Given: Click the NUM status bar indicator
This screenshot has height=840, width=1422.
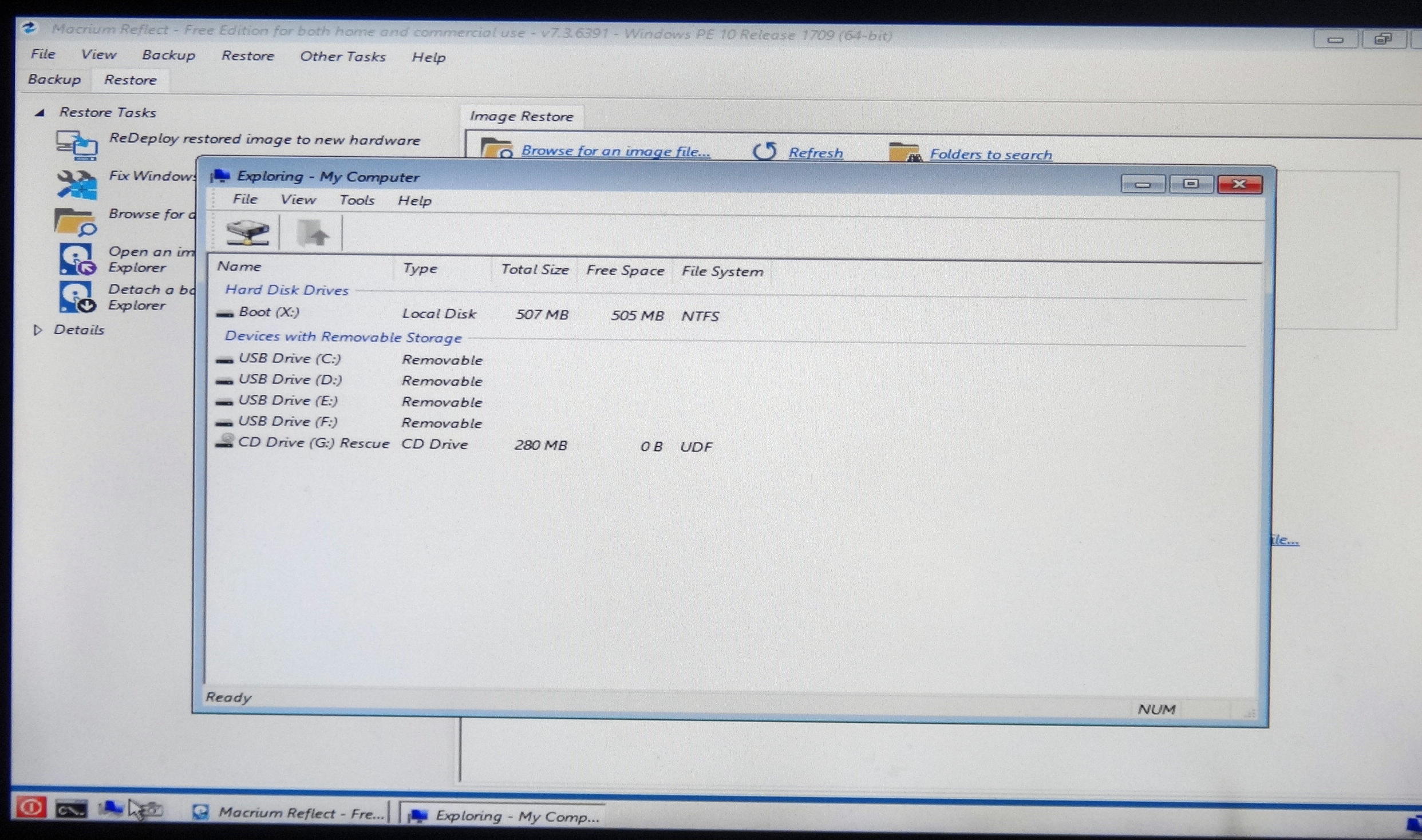Looking at the screenshot, I should 1156,710.
